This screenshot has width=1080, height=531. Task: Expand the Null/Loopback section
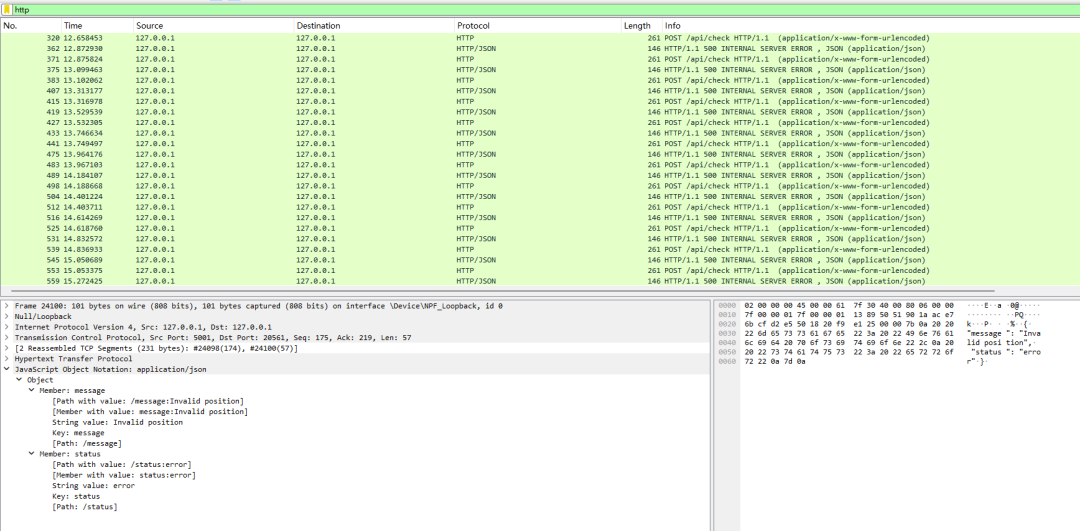[x=7, y=316]
